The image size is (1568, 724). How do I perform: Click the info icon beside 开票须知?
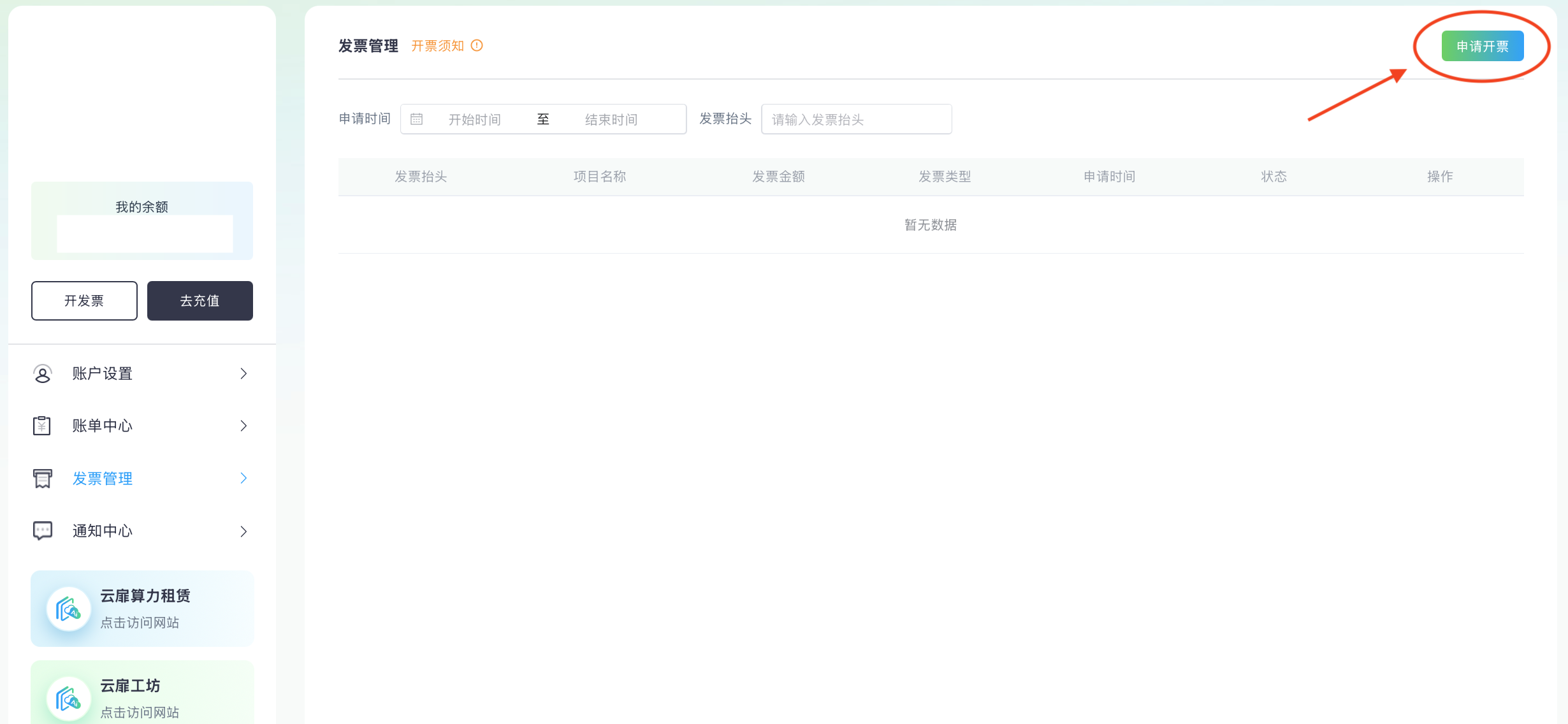pos(477,46)
